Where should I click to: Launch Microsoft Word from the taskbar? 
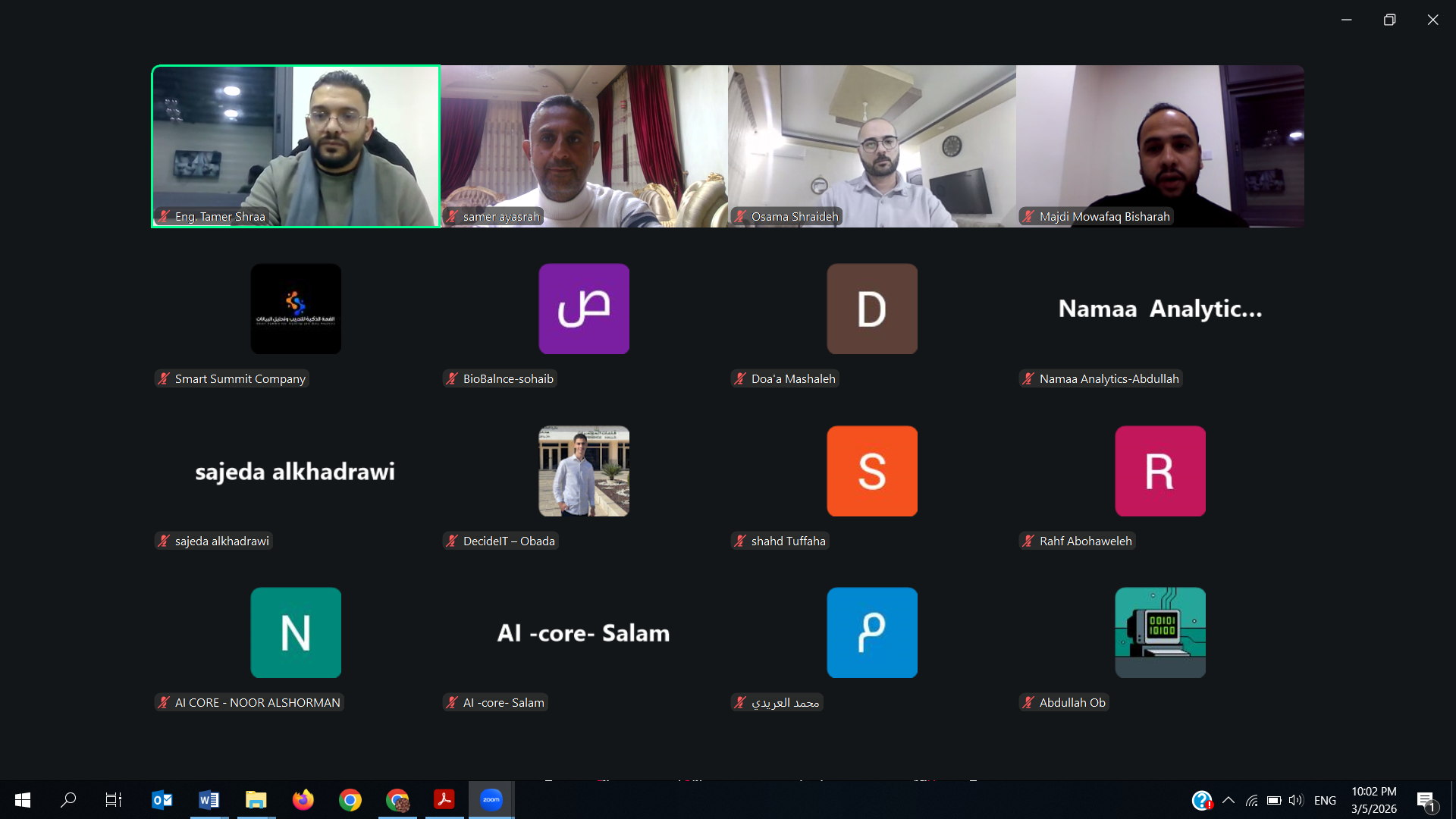tap(209, 799)
